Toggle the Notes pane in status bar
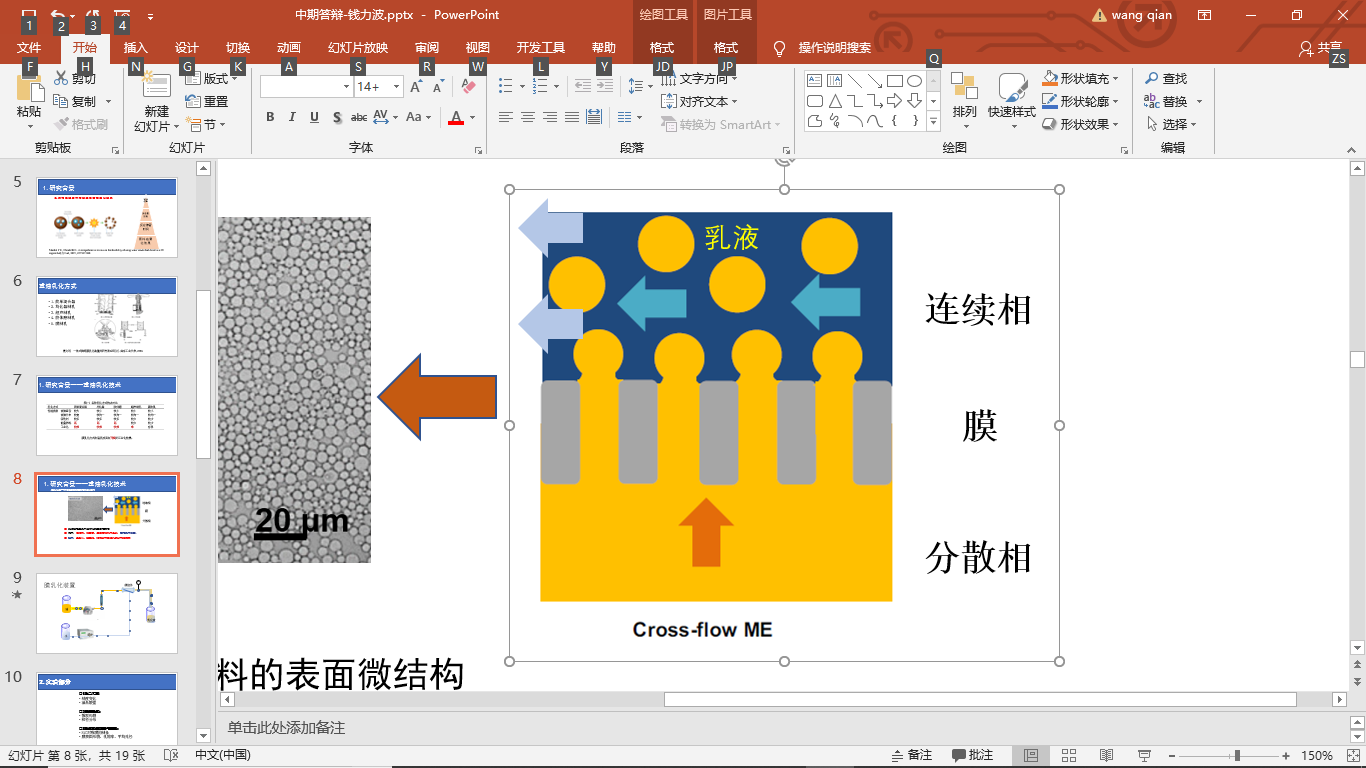The width and height of the screenshot is (1366, 768). tap(911, 755)
